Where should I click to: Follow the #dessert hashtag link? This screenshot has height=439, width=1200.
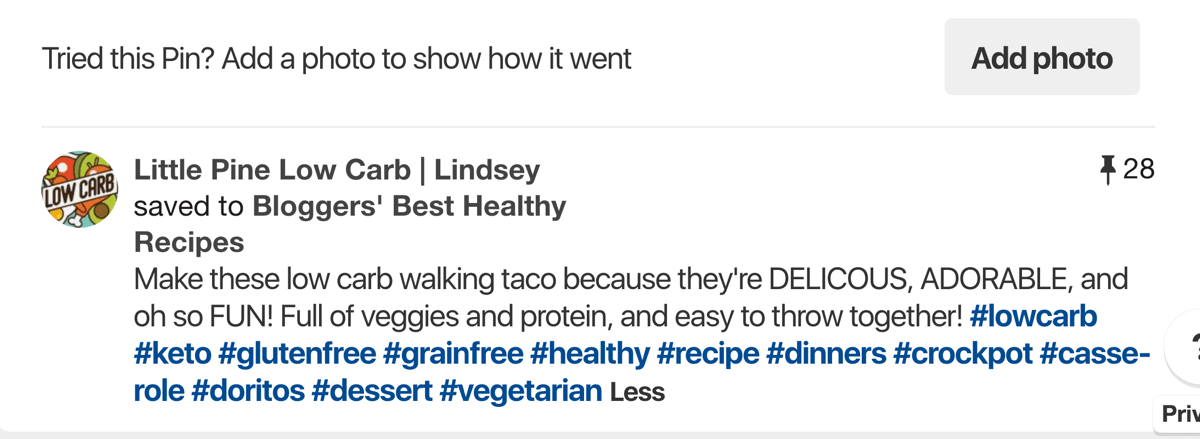tap(371, 390)
